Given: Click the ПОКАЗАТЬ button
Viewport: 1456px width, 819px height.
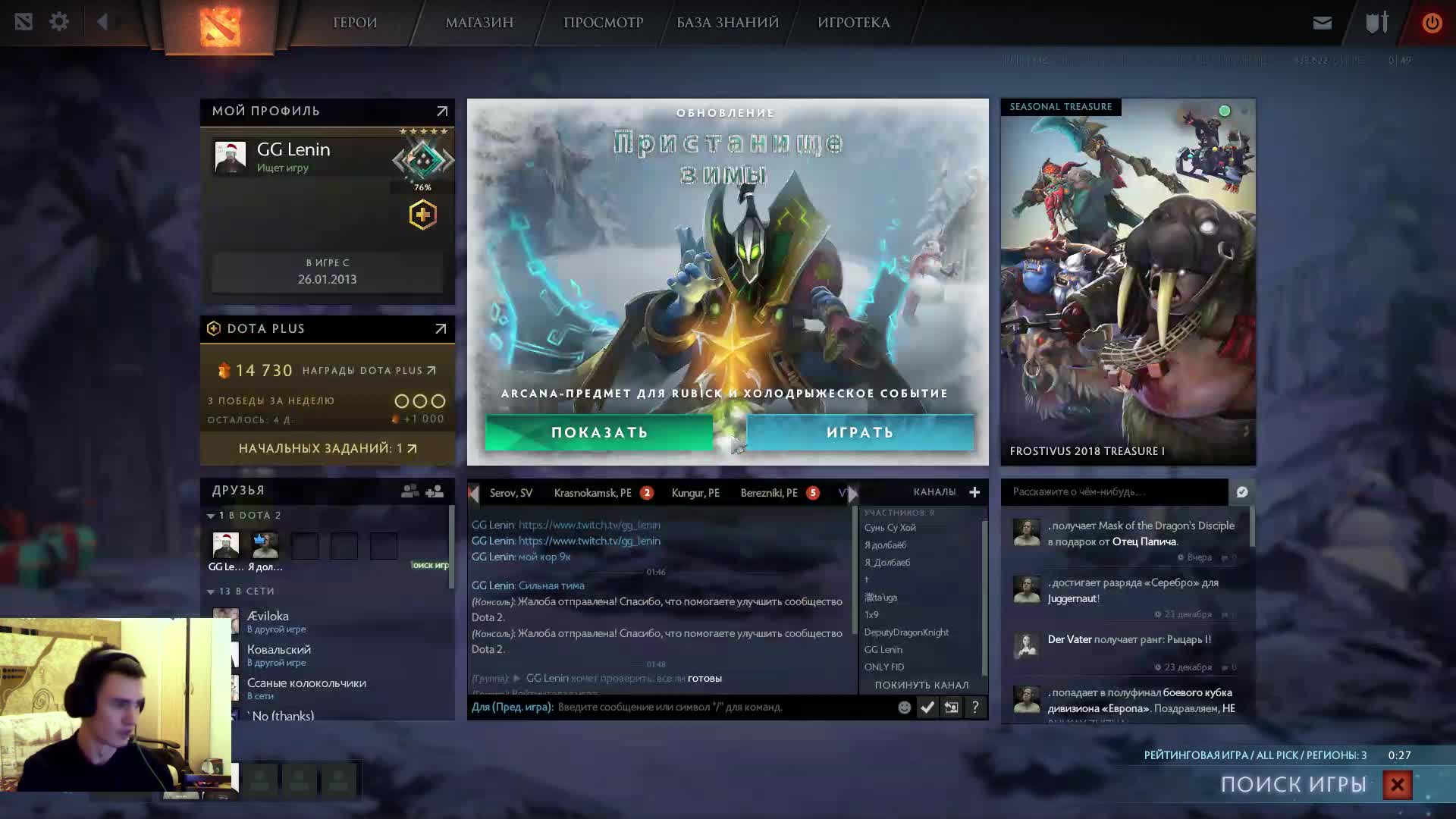Looking at the screenshot, I should 599,432.
